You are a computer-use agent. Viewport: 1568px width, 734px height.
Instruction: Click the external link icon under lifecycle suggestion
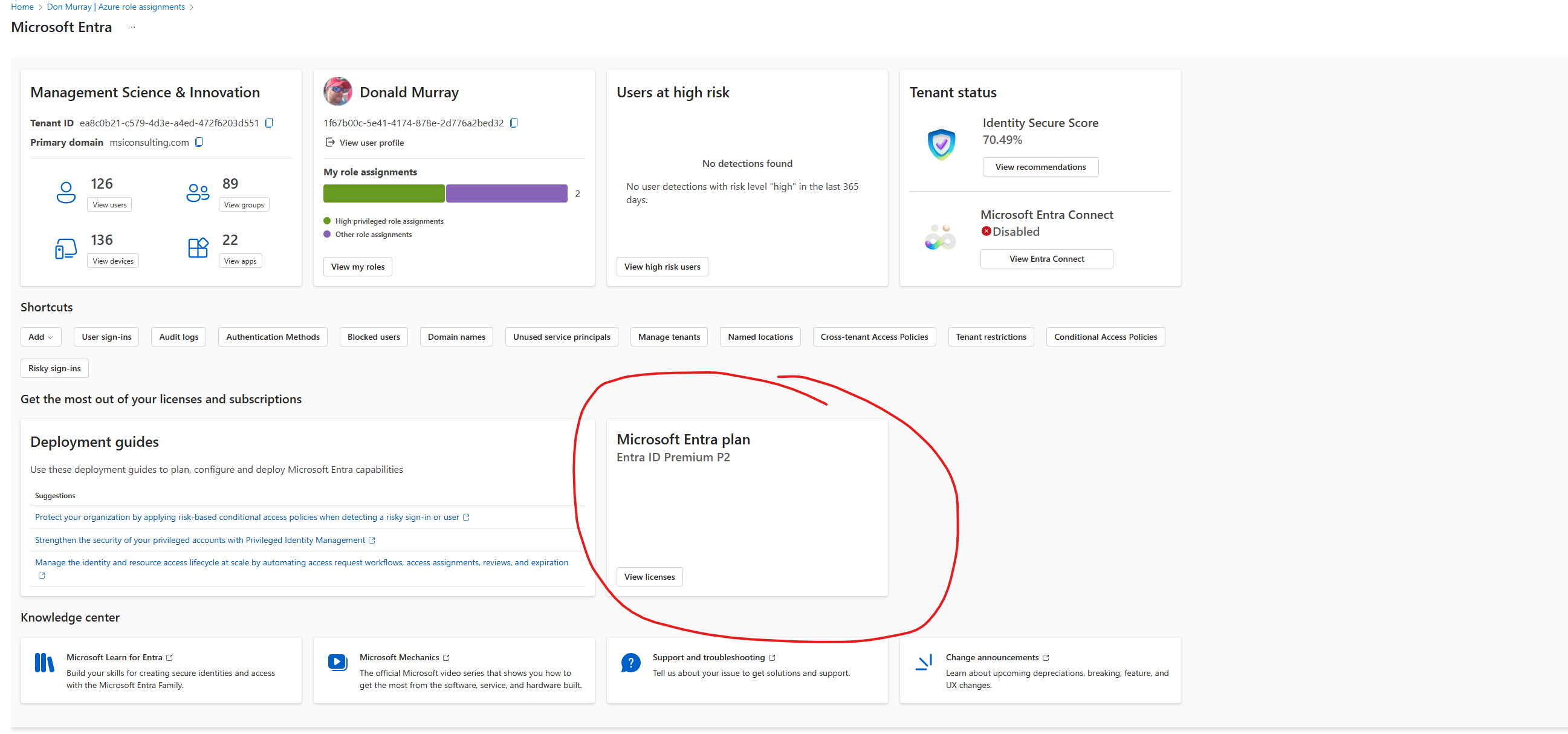41,576
